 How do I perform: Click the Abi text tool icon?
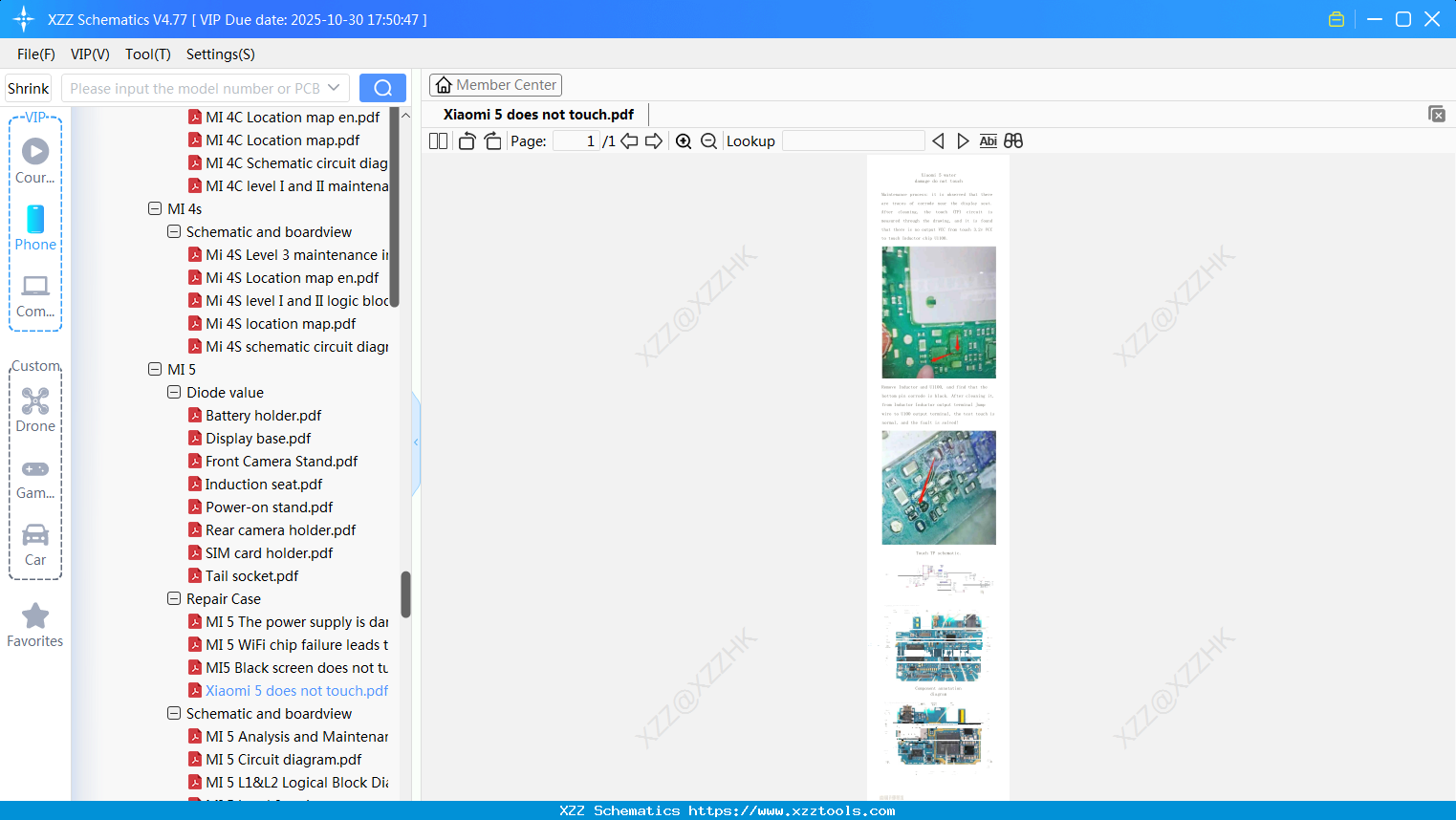pos(988,141)
